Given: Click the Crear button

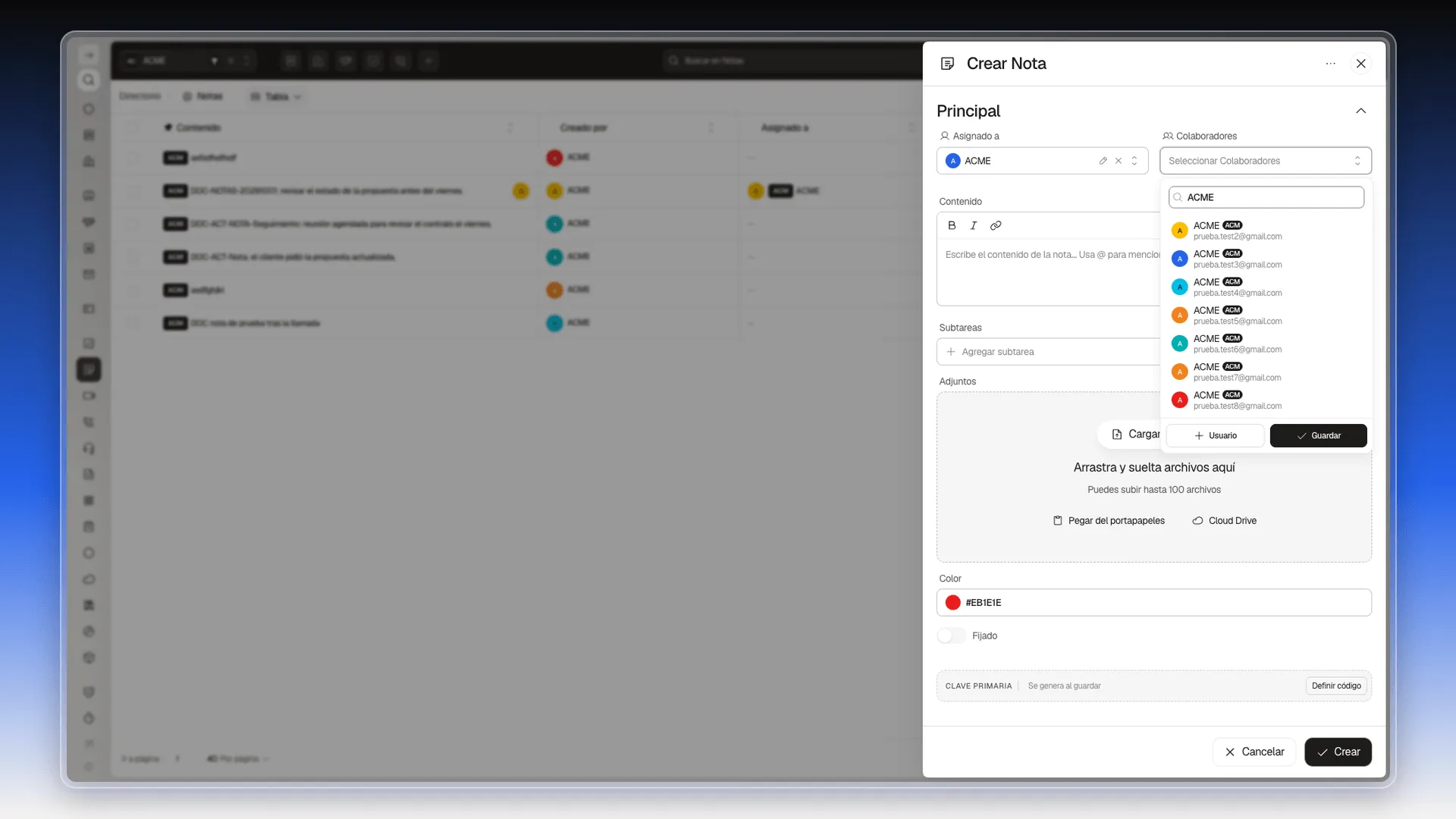Looking at the screenshot, I should tap(1338, 752).
